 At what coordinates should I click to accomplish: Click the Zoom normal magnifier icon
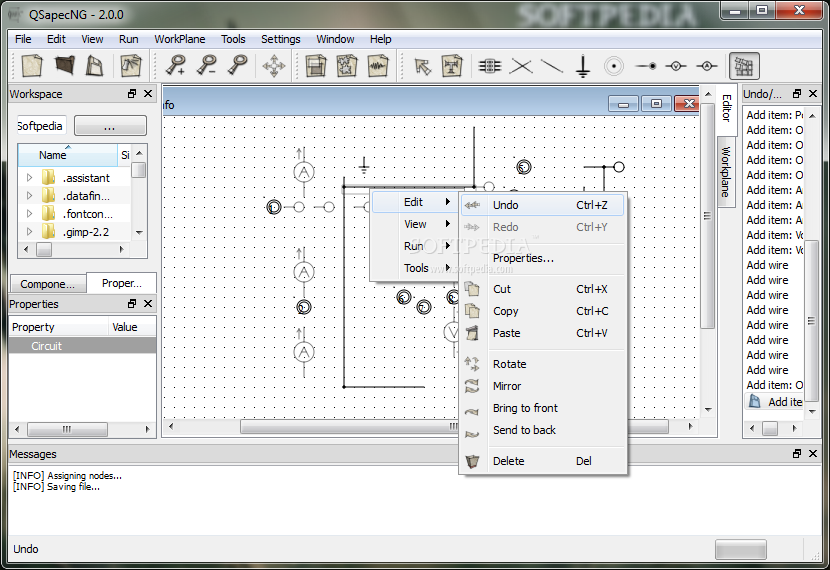(238, 66)
